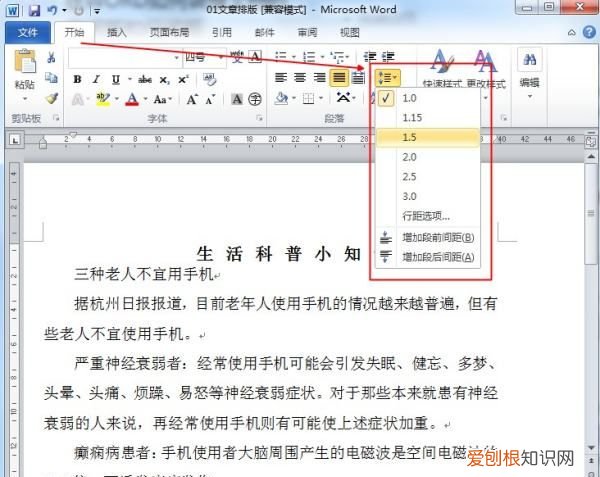600x477 pixels.
Task: Switch to the 页面布局 tab
Action: coord(169,33)
